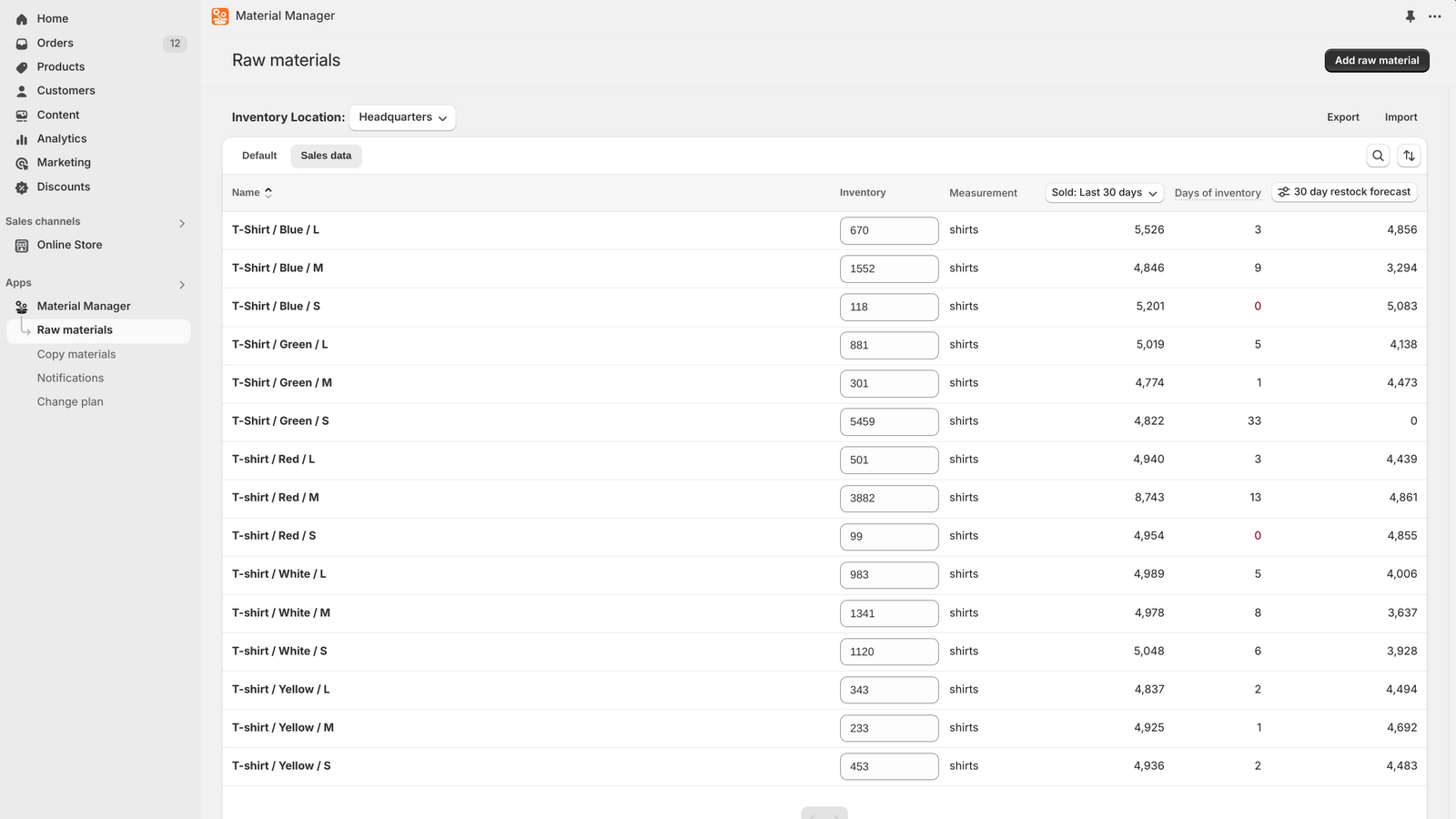Select the Sales data tab
1456x819 pixels.
(326, 156)
